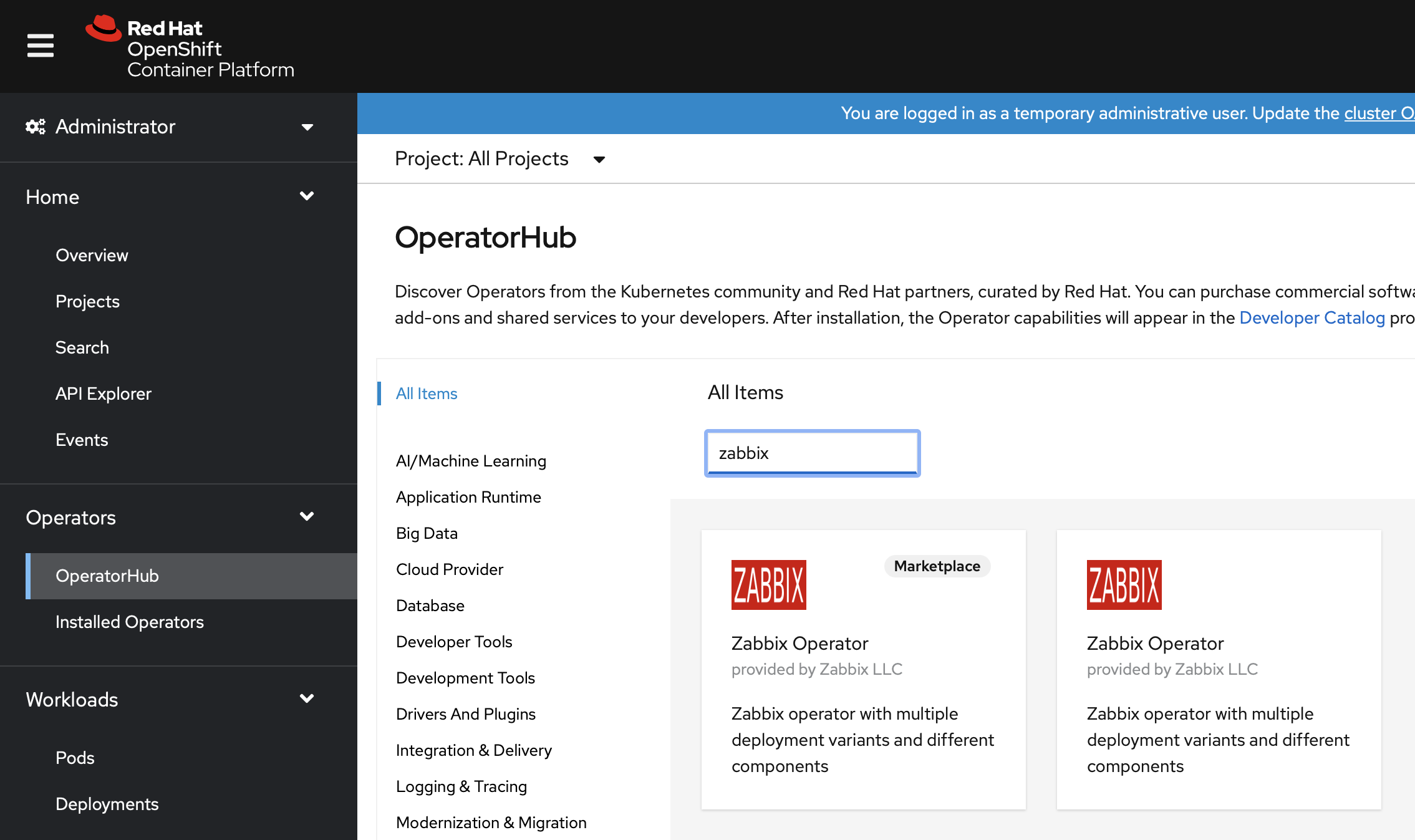Screen dimensions: 1415x840
Task: Click the Red Hat OpenShift logo
Action: coord(190,47)
